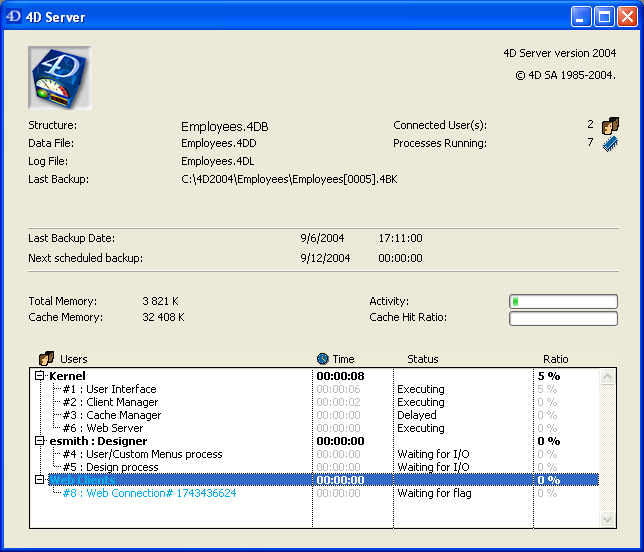644x552 pixels.
Task: Collapse the Kernel tree node
Action: (x=40, y=376)
